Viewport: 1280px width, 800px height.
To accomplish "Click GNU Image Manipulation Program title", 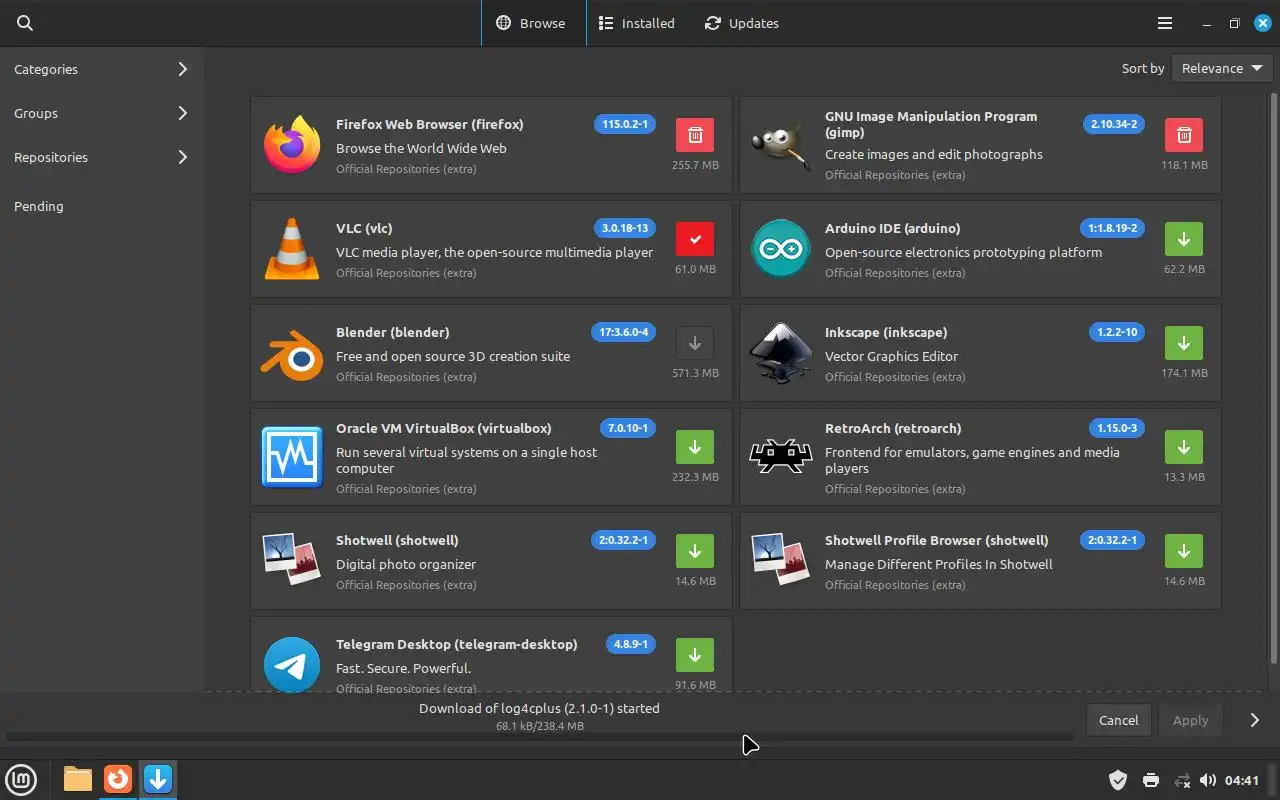I will pos(931,124).
